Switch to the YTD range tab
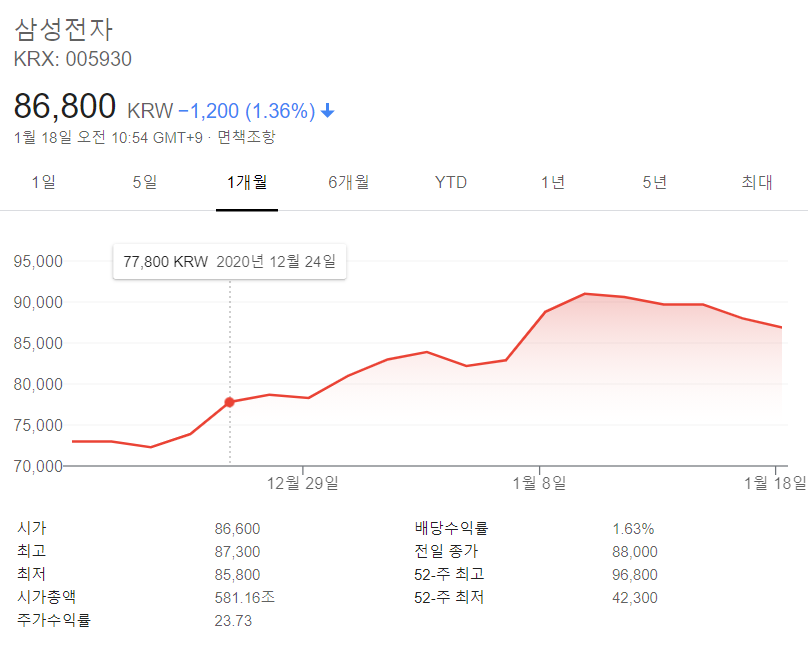 pos(451,182)
